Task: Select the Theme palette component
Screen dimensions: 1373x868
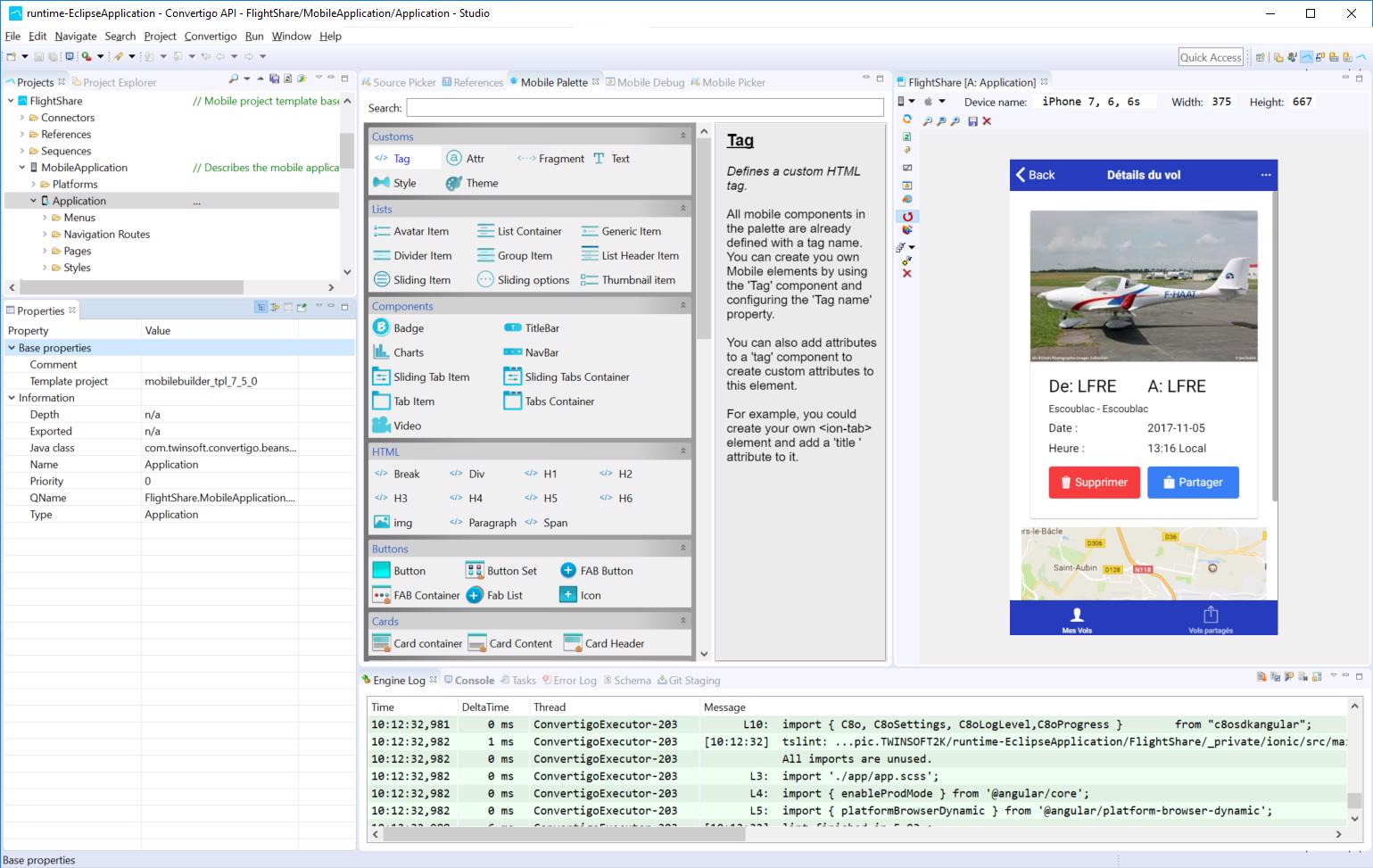Action: click(472, 183)
